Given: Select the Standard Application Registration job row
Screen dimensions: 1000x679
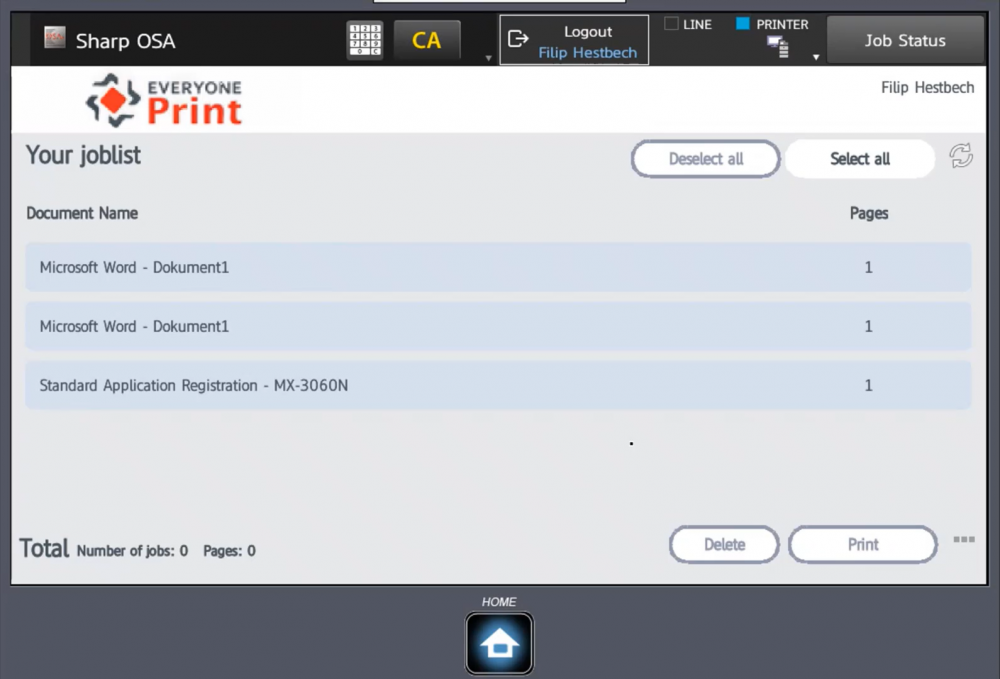Looking at the screenshot, I should pyautogui.click(x=497, y=385).
